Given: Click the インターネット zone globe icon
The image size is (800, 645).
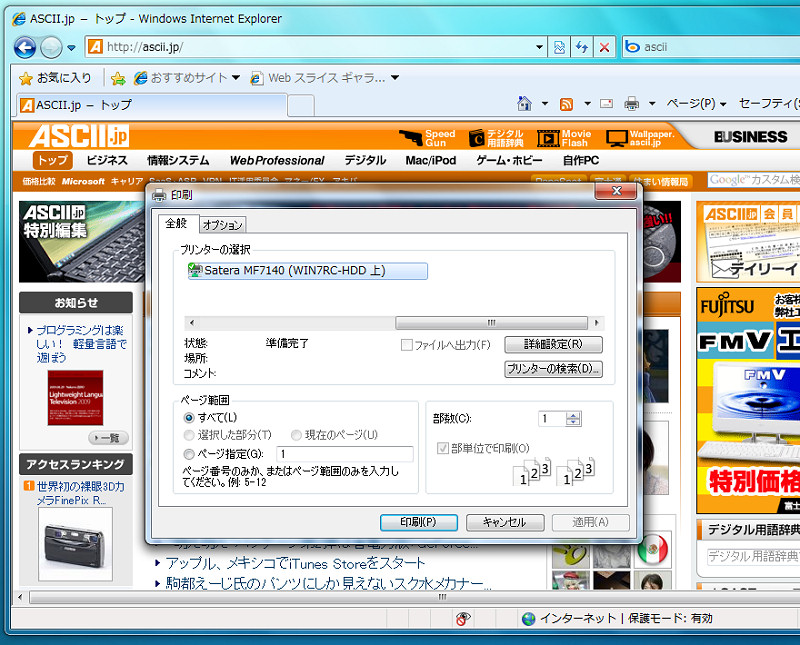Looking at the screenshot, I should pos(529,618).
